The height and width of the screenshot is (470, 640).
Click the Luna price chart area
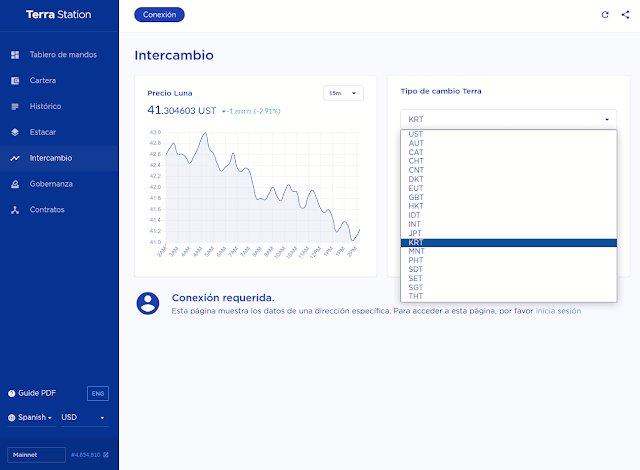262,188
